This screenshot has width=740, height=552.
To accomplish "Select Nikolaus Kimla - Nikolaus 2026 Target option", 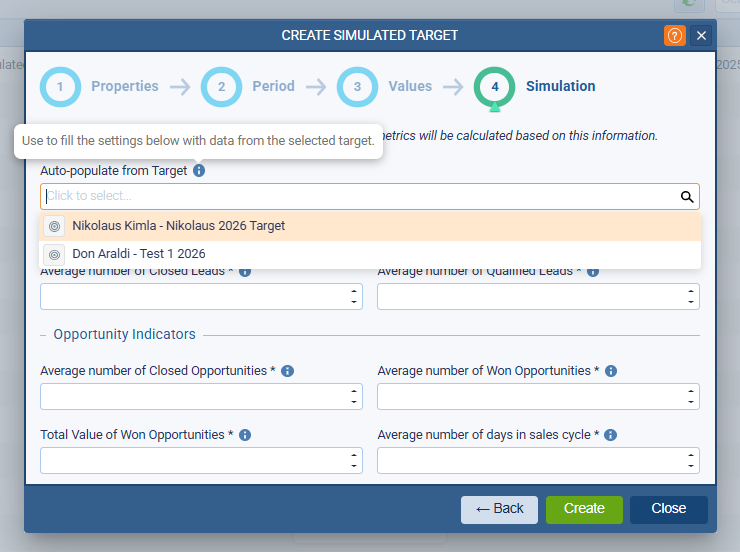I will (178, 226).
